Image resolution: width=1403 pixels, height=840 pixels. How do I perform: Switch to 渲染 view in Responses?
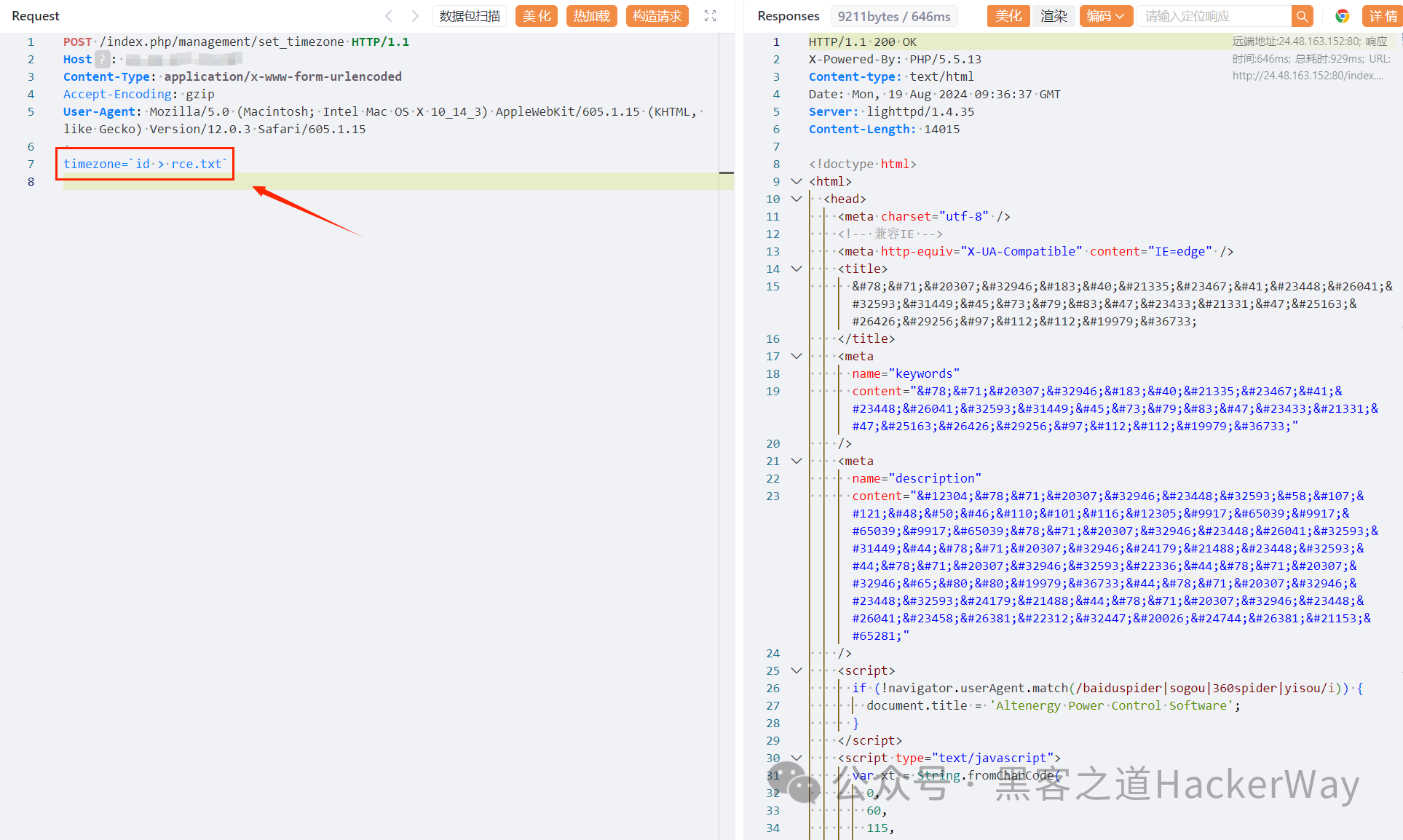(x=1054, y=16)
